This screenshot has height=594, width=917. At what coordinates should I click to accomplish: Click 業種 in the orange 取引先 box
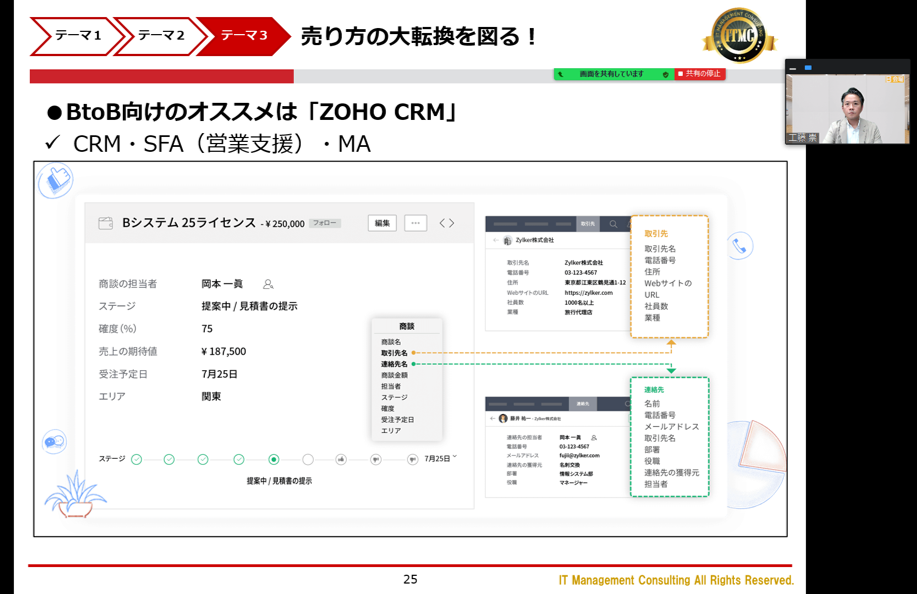(652, 318)
